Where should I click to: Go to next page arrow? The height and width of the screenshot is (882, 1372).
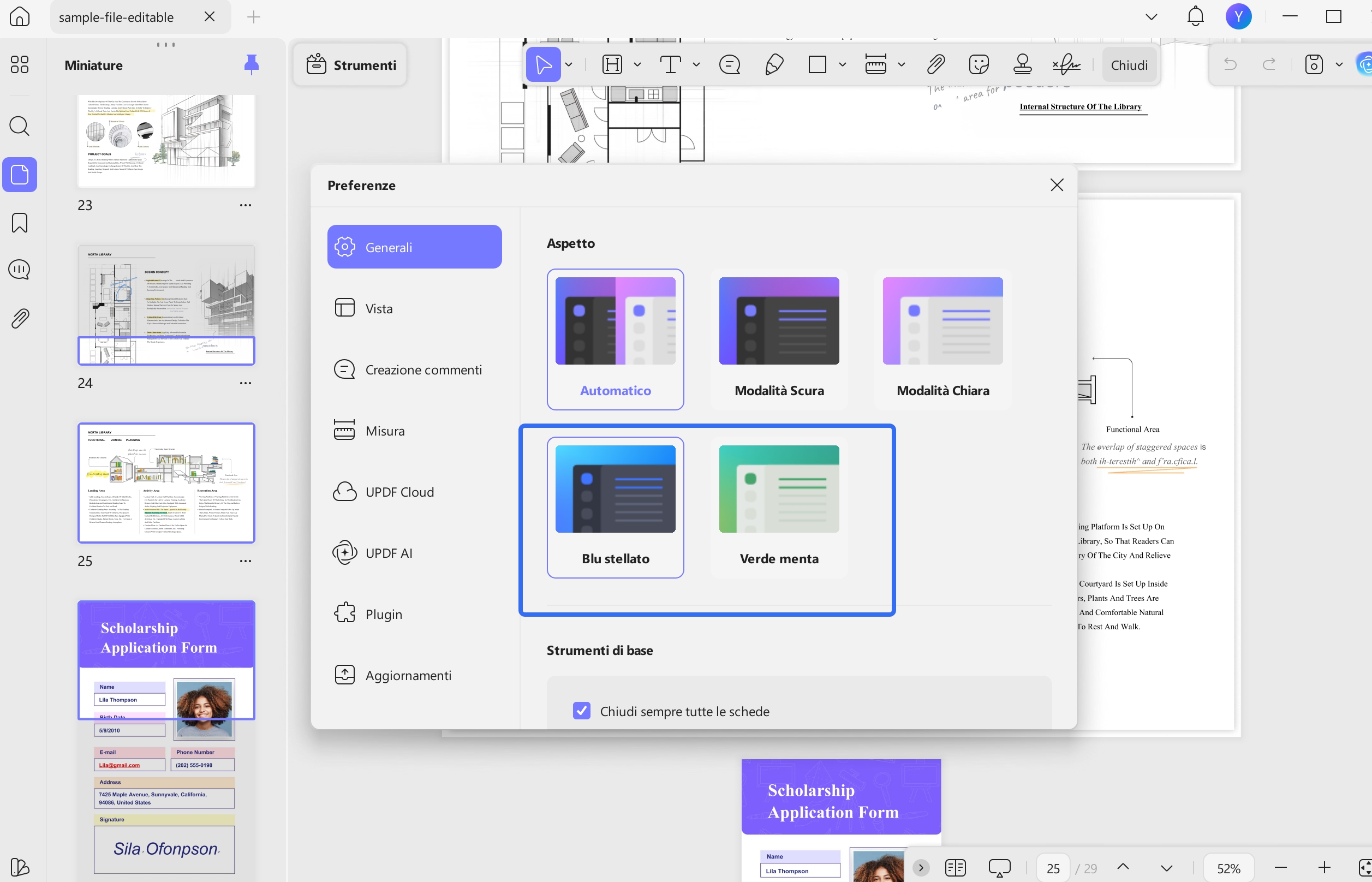(1166, 868)
